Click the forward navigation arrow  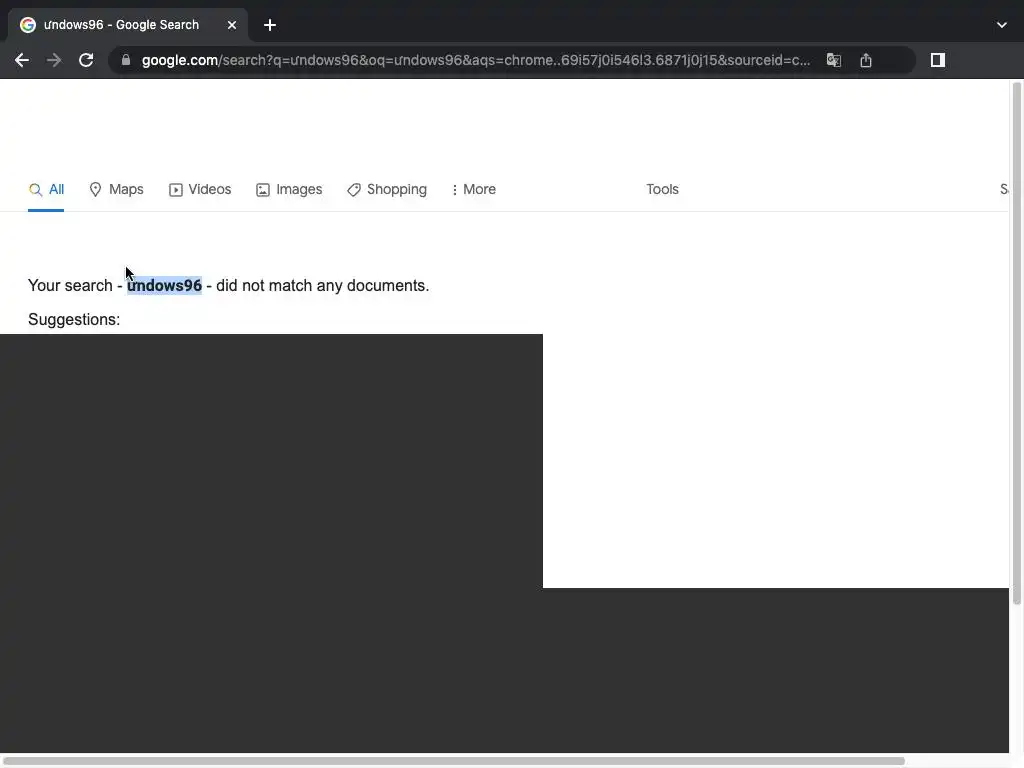(54, 60)
